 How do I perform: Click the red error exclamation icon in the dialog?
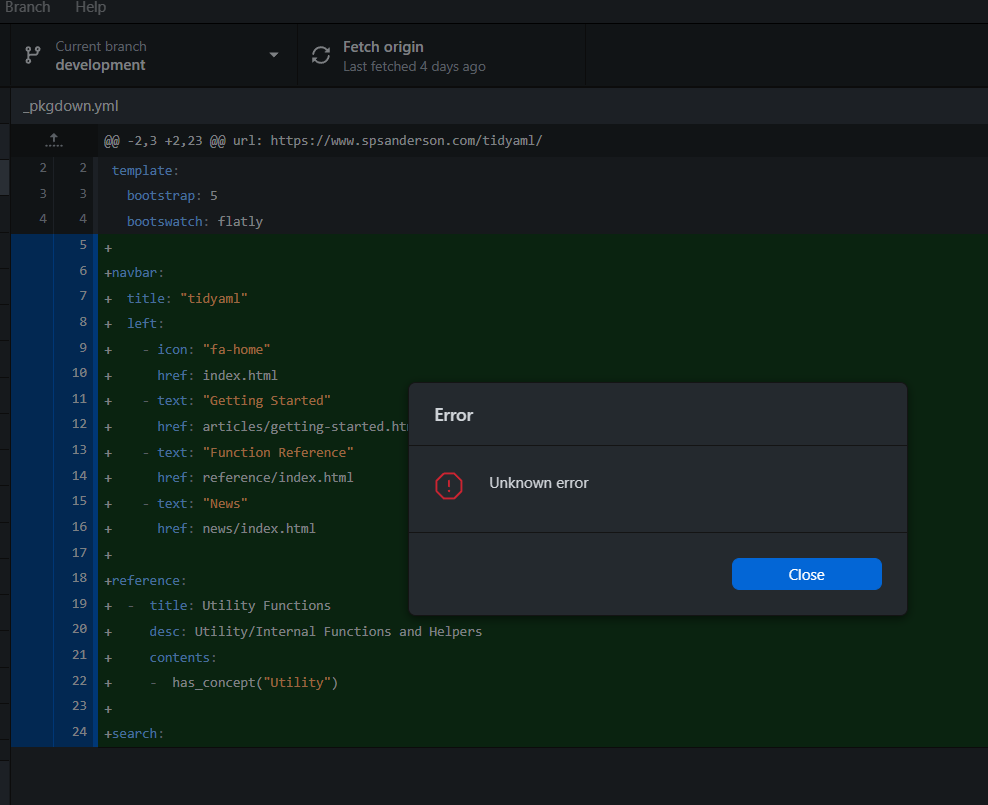click(450, 486)
